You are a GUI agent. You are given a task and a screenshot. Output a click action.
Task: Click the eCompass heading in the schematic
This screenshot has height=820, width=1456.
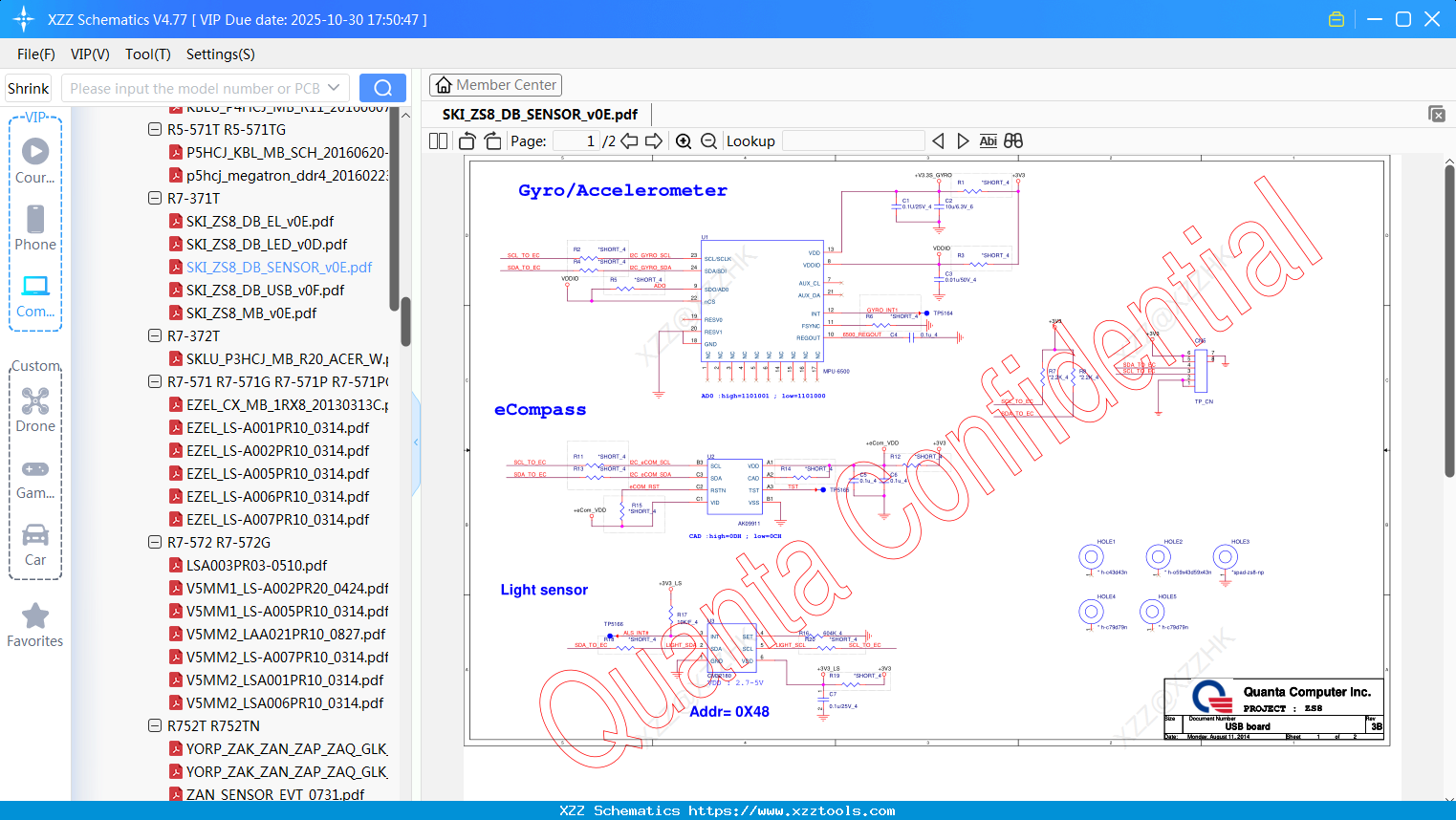540,410
